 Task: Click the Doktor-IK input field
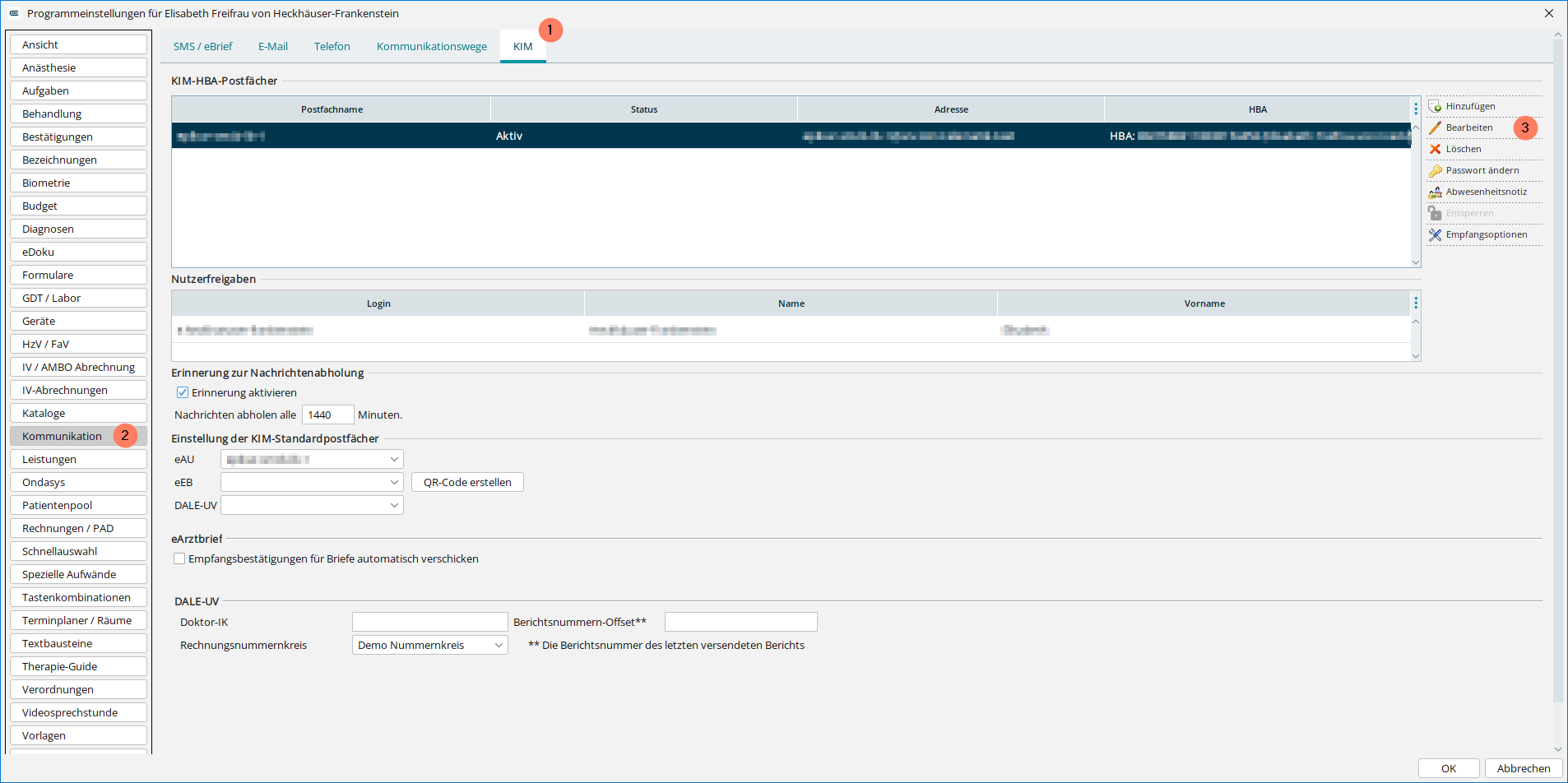tap(429, 622)
